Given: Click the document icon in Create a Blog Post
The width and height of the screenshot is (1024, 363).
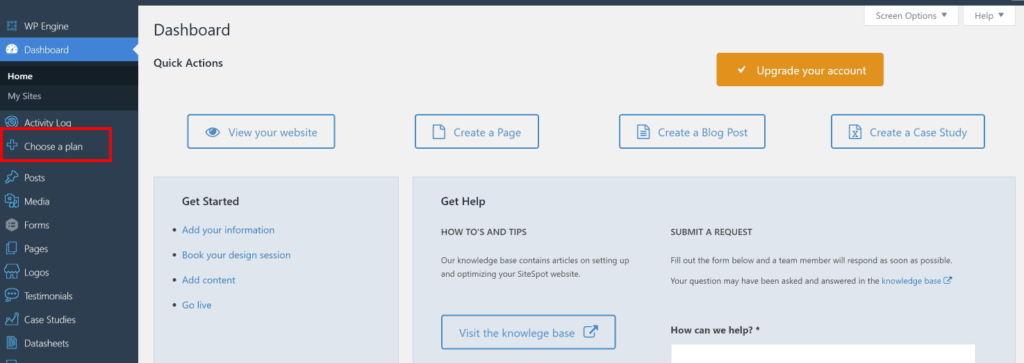Looking at the screenshot, I should (643, 132).
